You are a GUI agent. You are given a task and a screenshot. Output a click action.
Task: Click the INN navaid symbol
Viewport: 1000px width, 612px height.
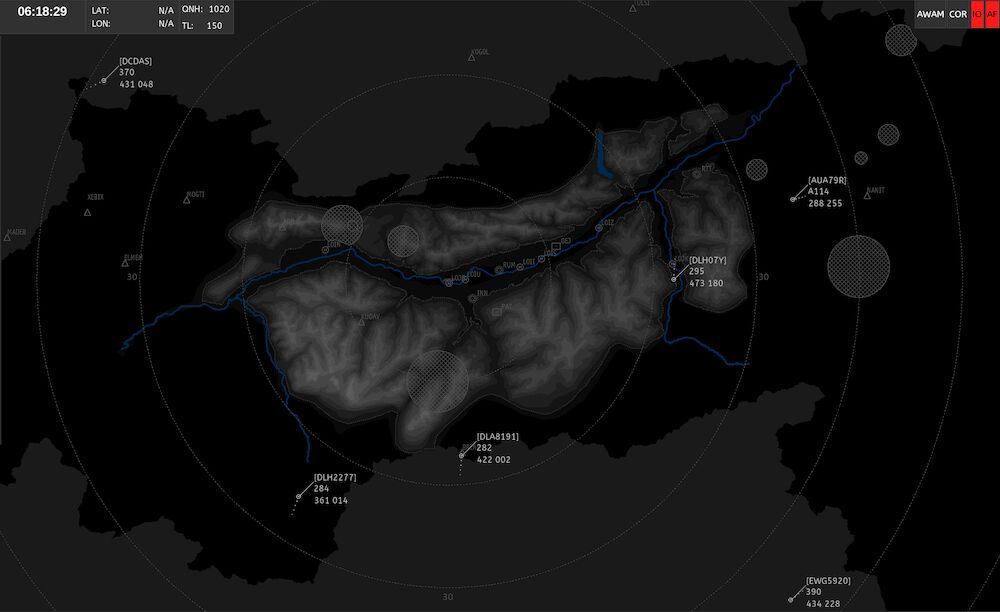tap(472, 297)
